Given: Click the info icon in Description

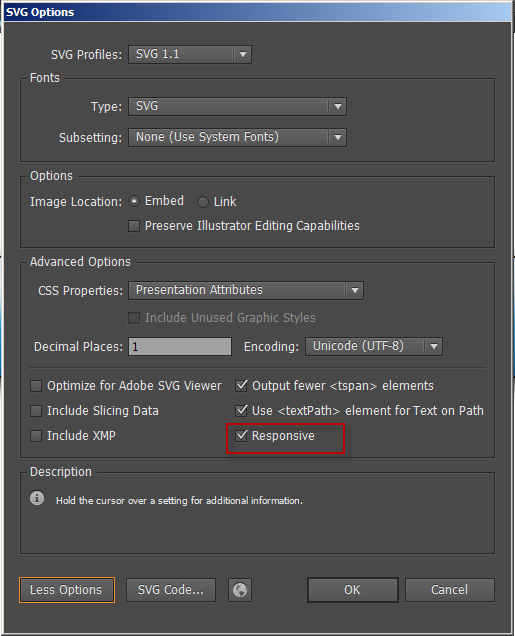Looking at the screenshot, I should coord(37,498).
